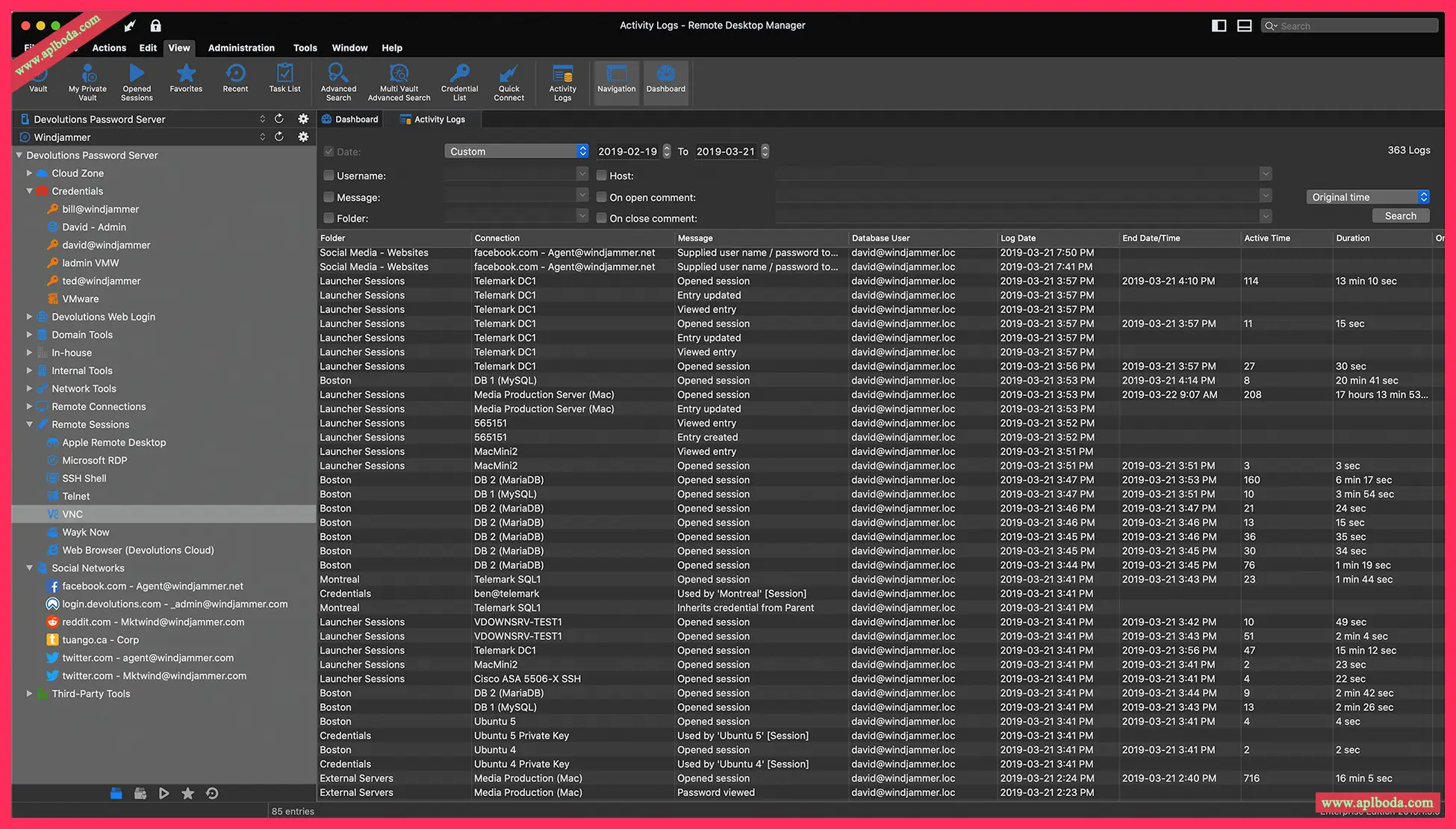The image size is (1456, 829).
Task: Click the padlock icon in the title bar
Action: [x=155, y=26]
